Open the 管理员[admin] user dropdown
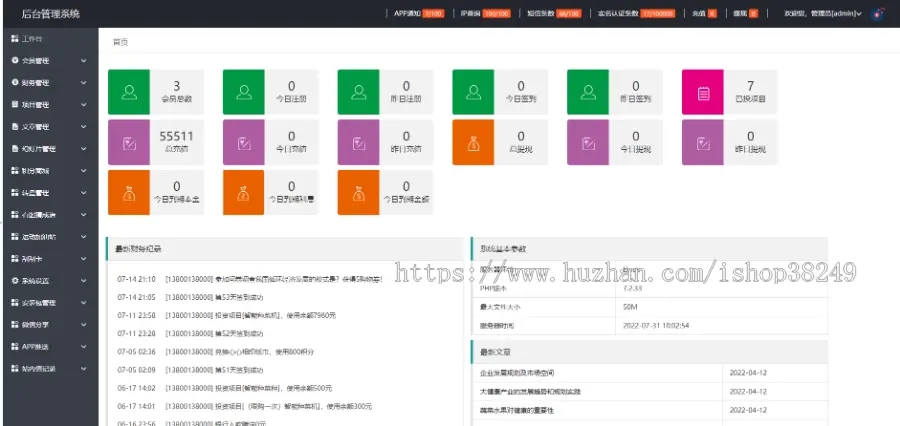Viewport: 900px width, 426px height. (x=824, y=14)
